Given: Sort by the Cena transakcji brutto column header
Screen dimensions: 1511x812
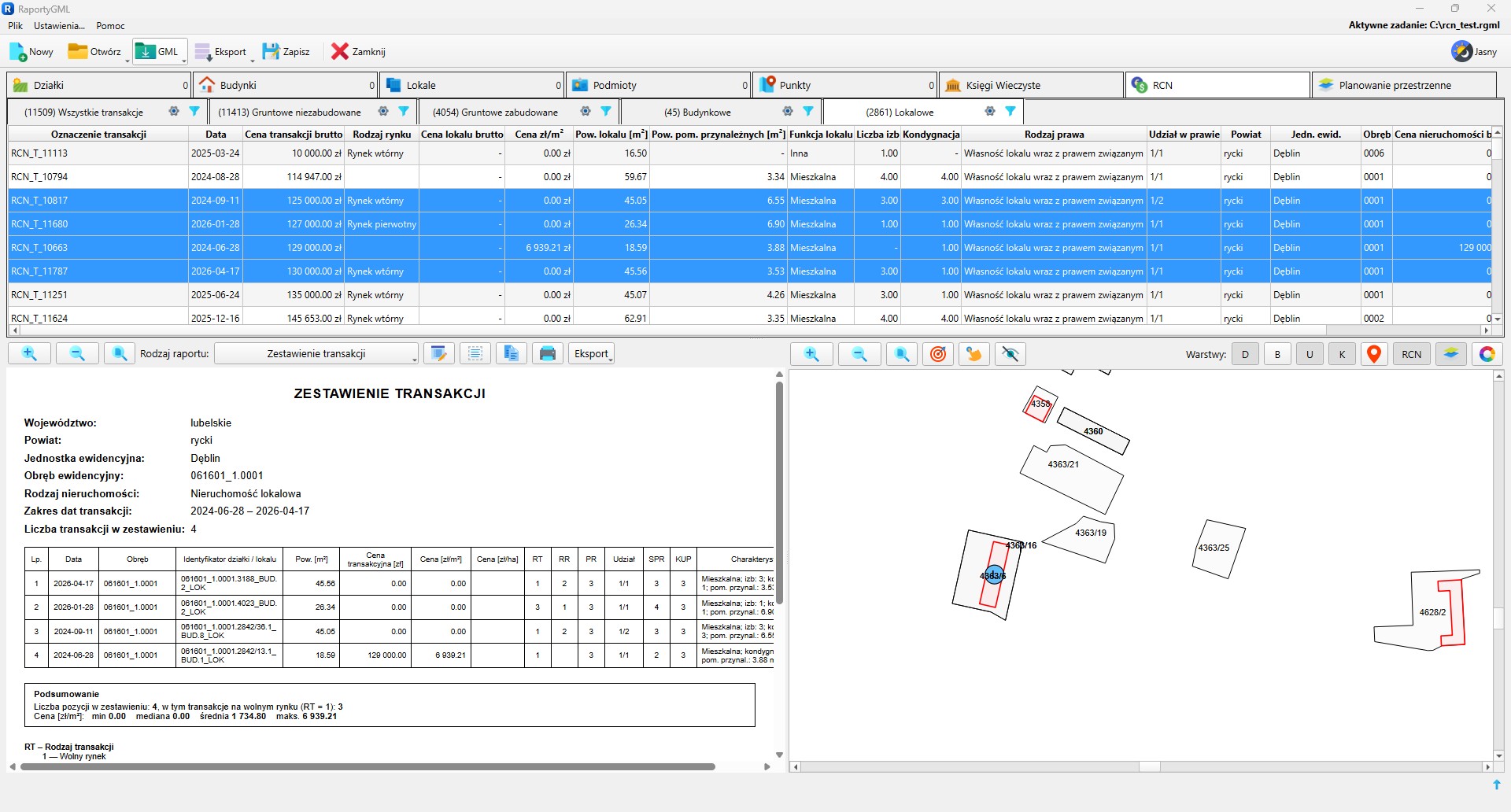Looking at the screenshot, I should coord(294,135).
